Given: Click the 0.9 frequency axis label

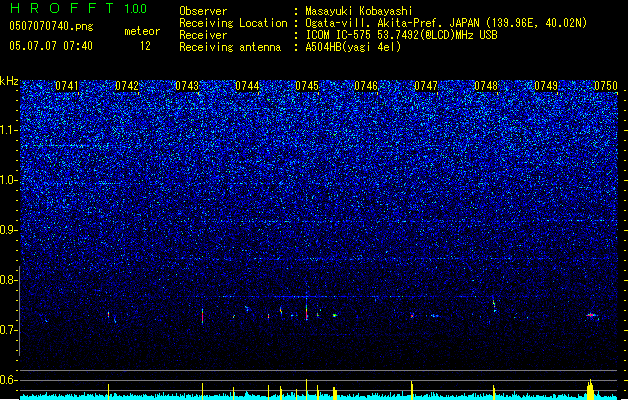Looking at the screenshot, I should [x=8, y=230].
